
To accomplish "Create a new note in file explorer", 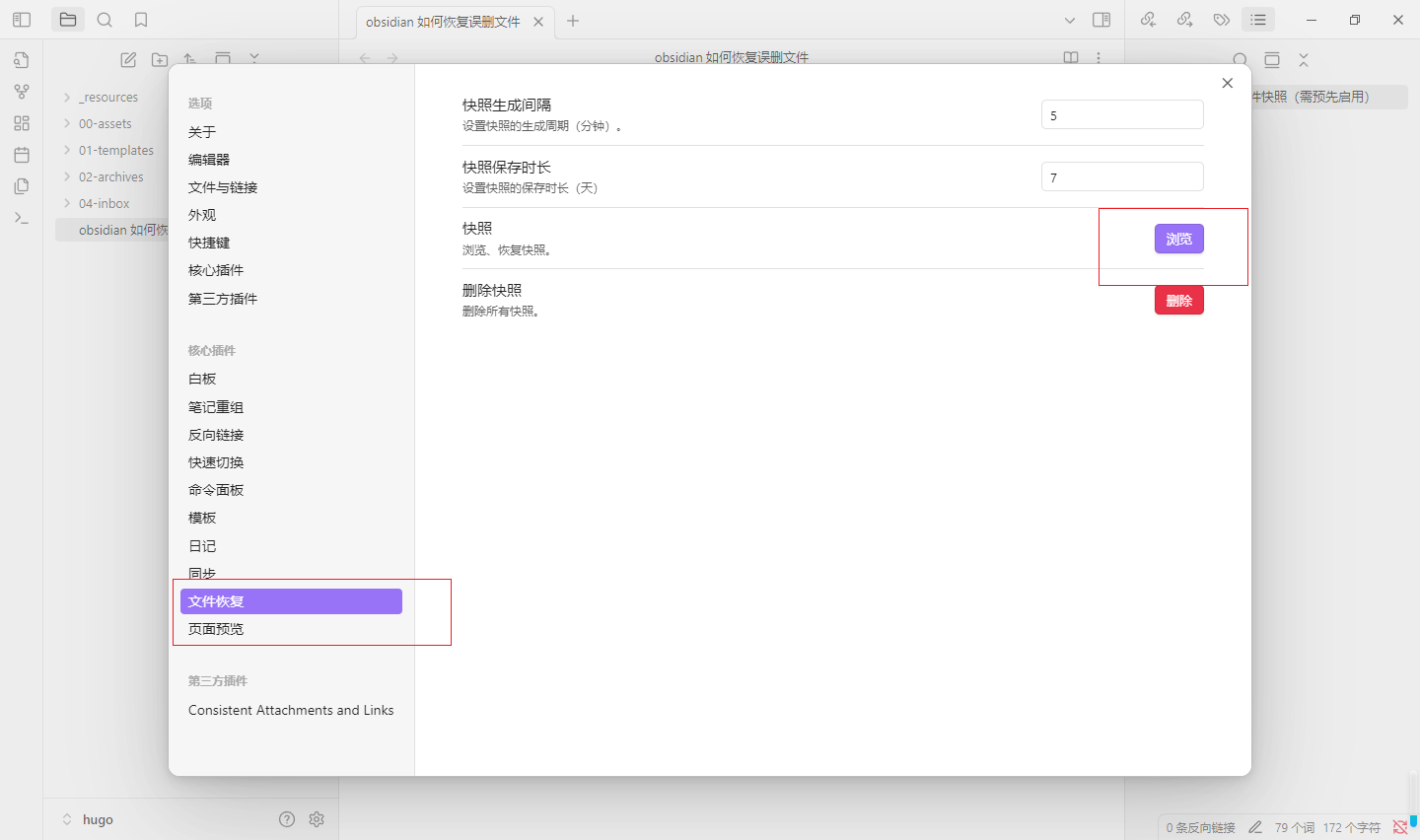I will tap(128, 59).
